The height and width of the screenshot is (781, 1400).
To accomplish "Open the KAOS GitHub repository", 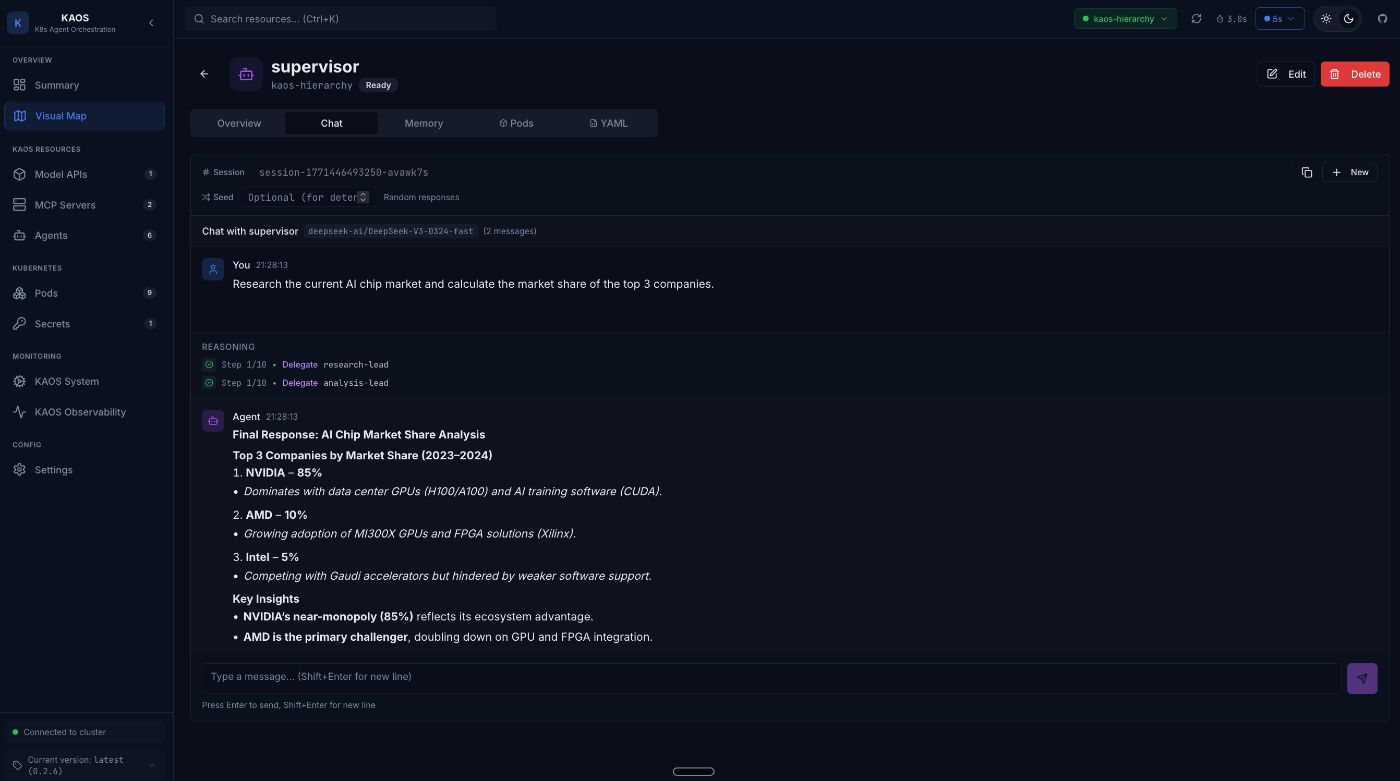I will point(1383,18).
